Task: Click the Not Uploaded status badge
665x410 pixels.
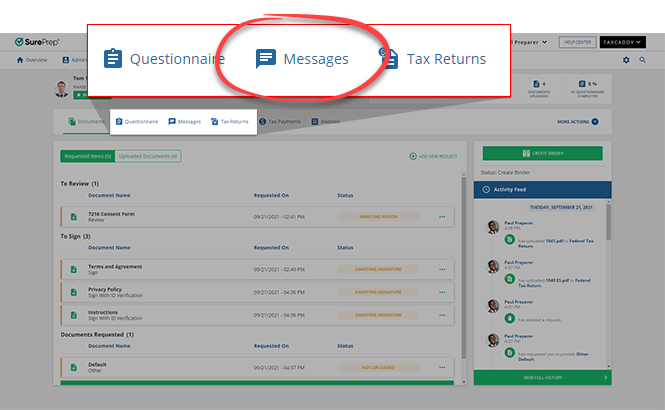Action: [x=378, y=368]
